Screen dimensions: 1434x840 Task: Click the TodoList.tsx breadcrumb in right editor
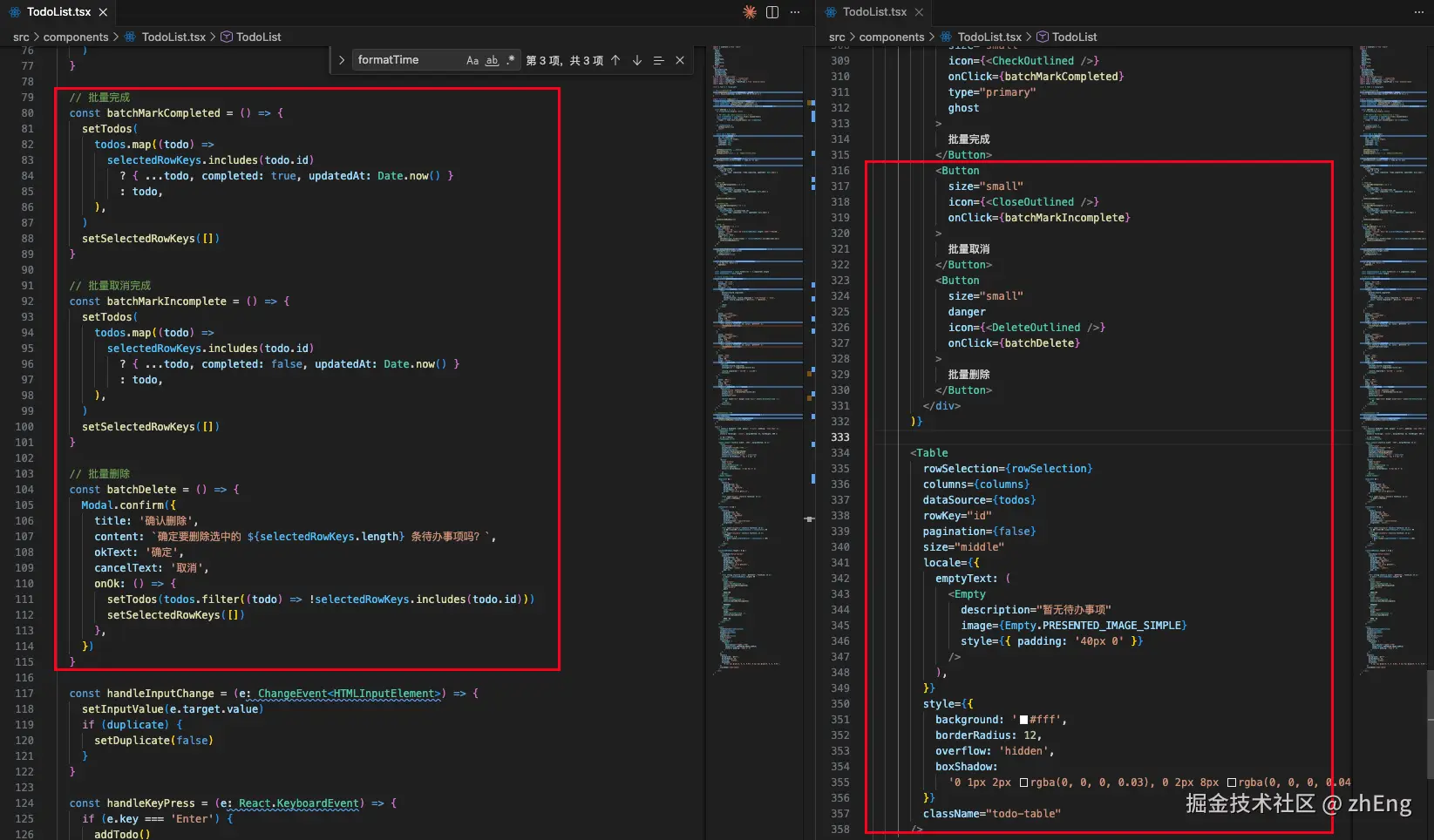(989, 37)
